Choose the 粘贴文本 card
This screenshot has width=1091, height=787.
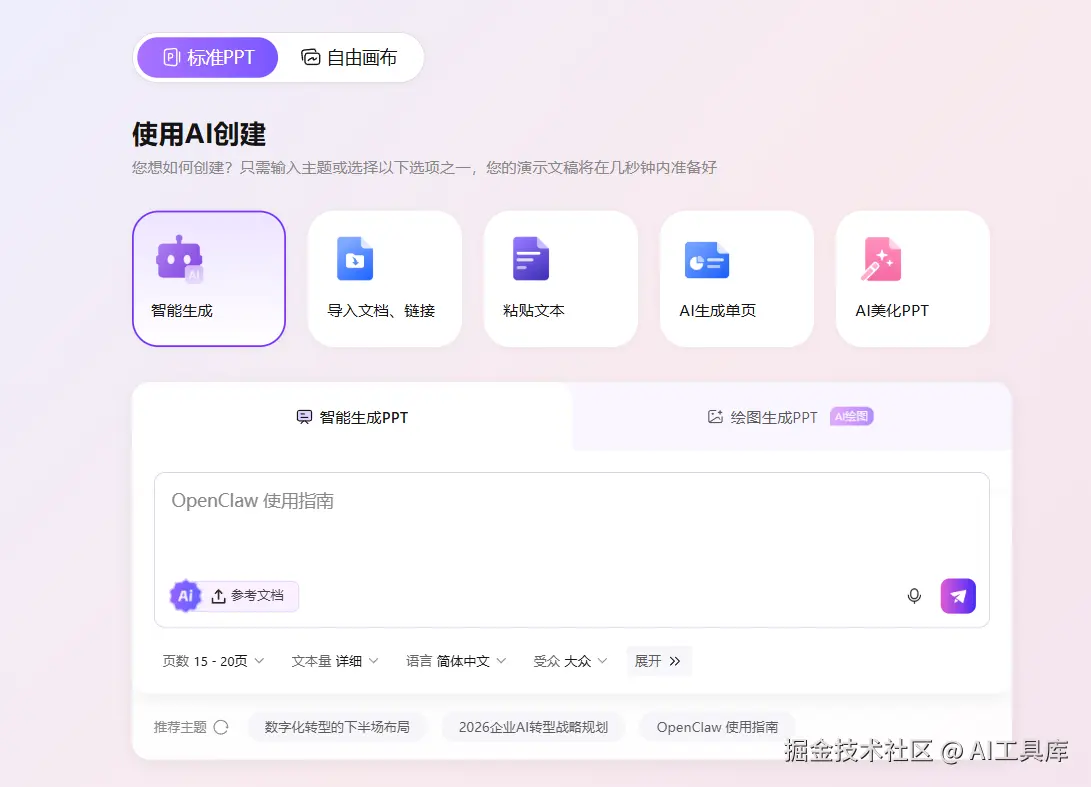[561, 278]
